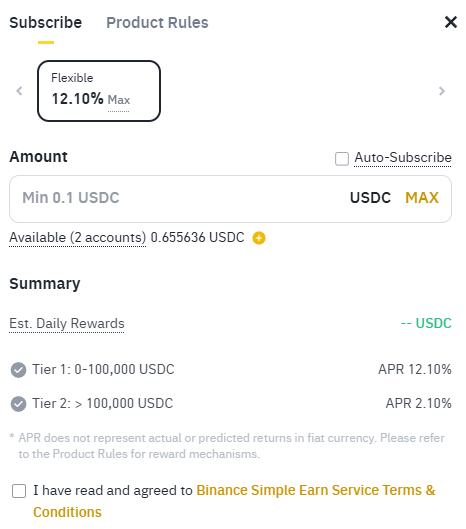Switch to the Product Rules tab
466x529 pixels.
[157, 23]
